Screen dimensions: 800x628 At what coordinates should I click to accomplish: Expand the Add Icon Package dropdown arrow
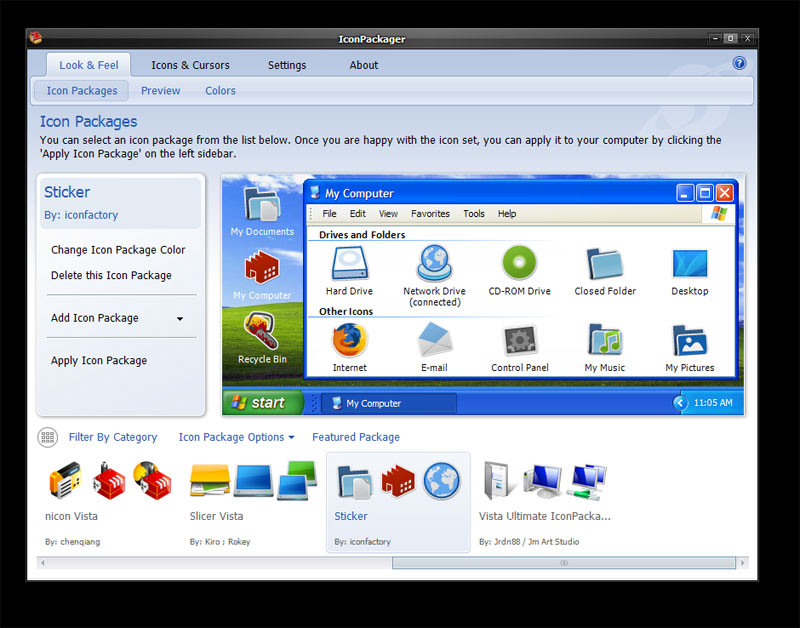(x=180, y=319)
